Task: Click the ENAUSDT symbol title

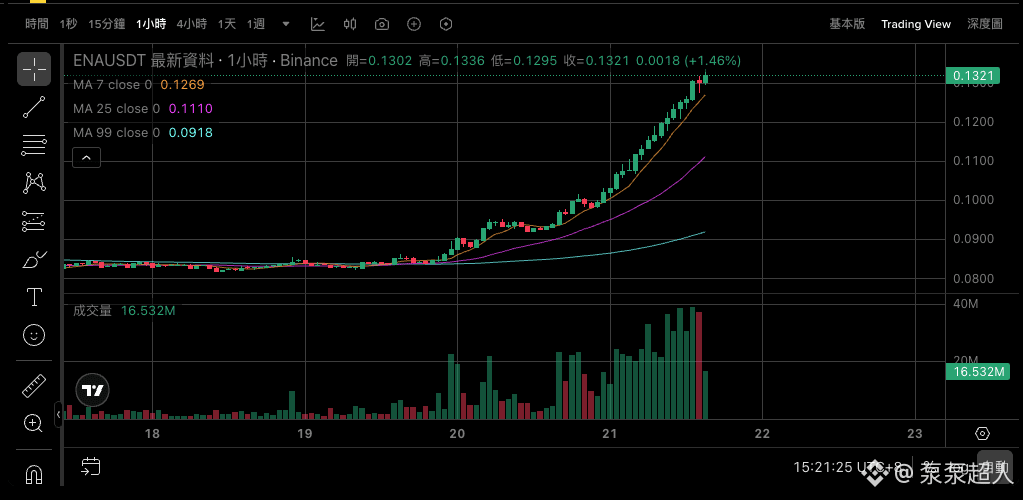Action: click(x=206, y=61)
